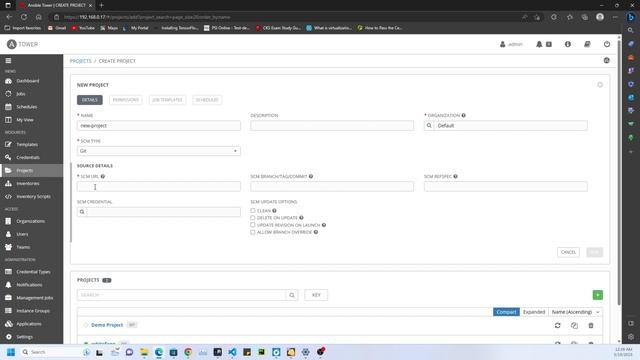Click the Teams sidebar icon

tap(8, 247)
